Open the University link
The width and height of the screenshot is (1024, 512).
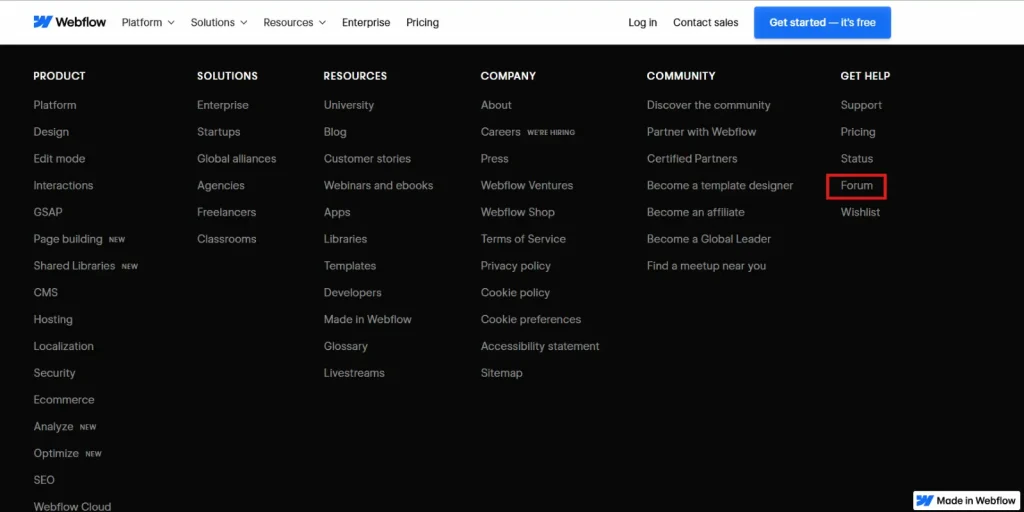coord(349,105)
